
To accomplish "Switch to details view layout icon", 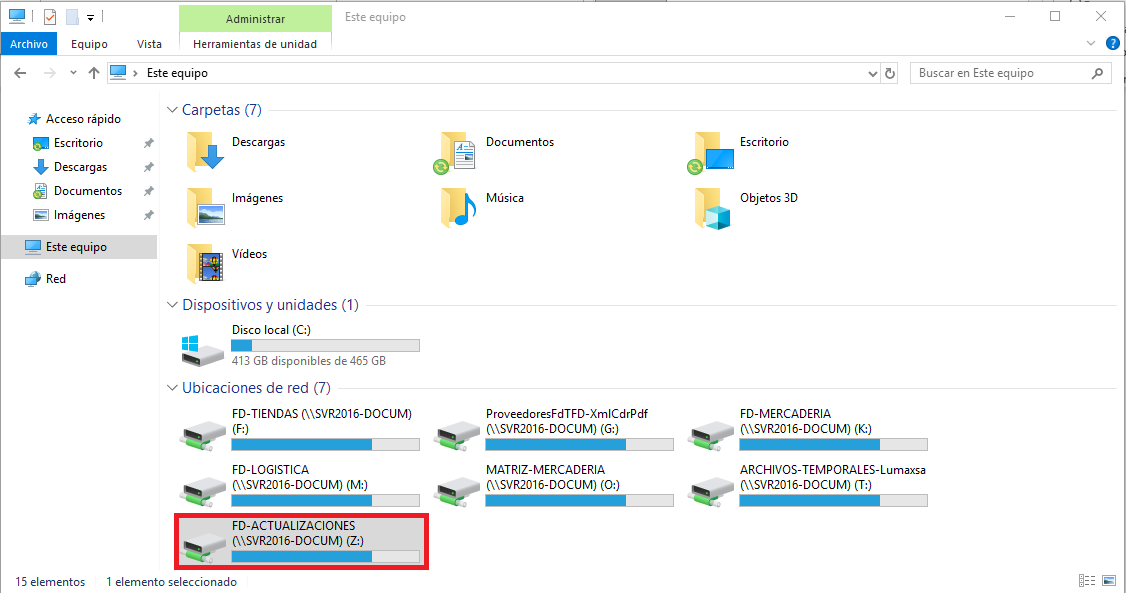I will (1087, 581).
